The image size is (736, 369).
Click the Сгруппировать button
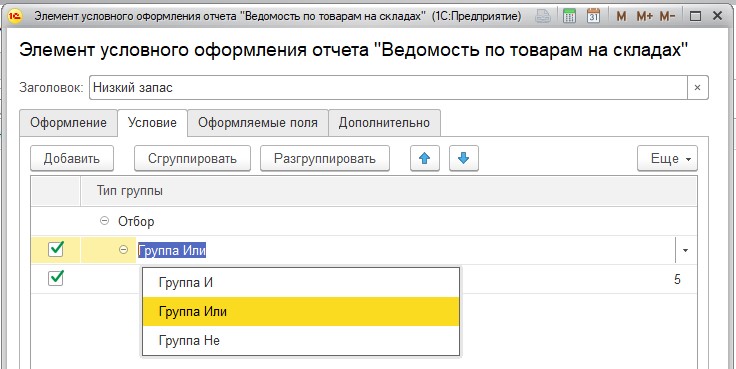click(x=192, y=158)
